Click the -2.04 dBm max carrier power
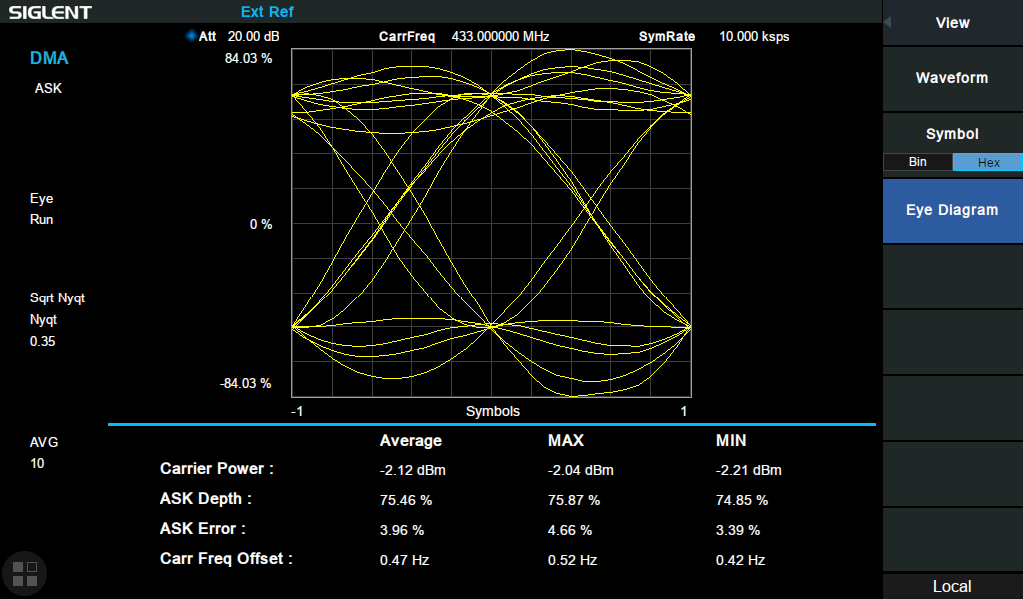 (x=581, y=470)
